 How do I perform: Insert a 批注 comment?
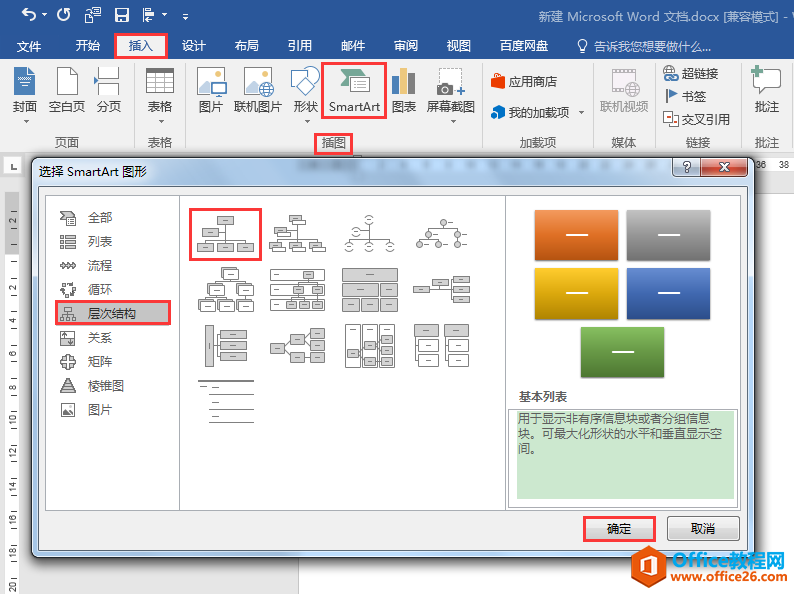(766, 91)
